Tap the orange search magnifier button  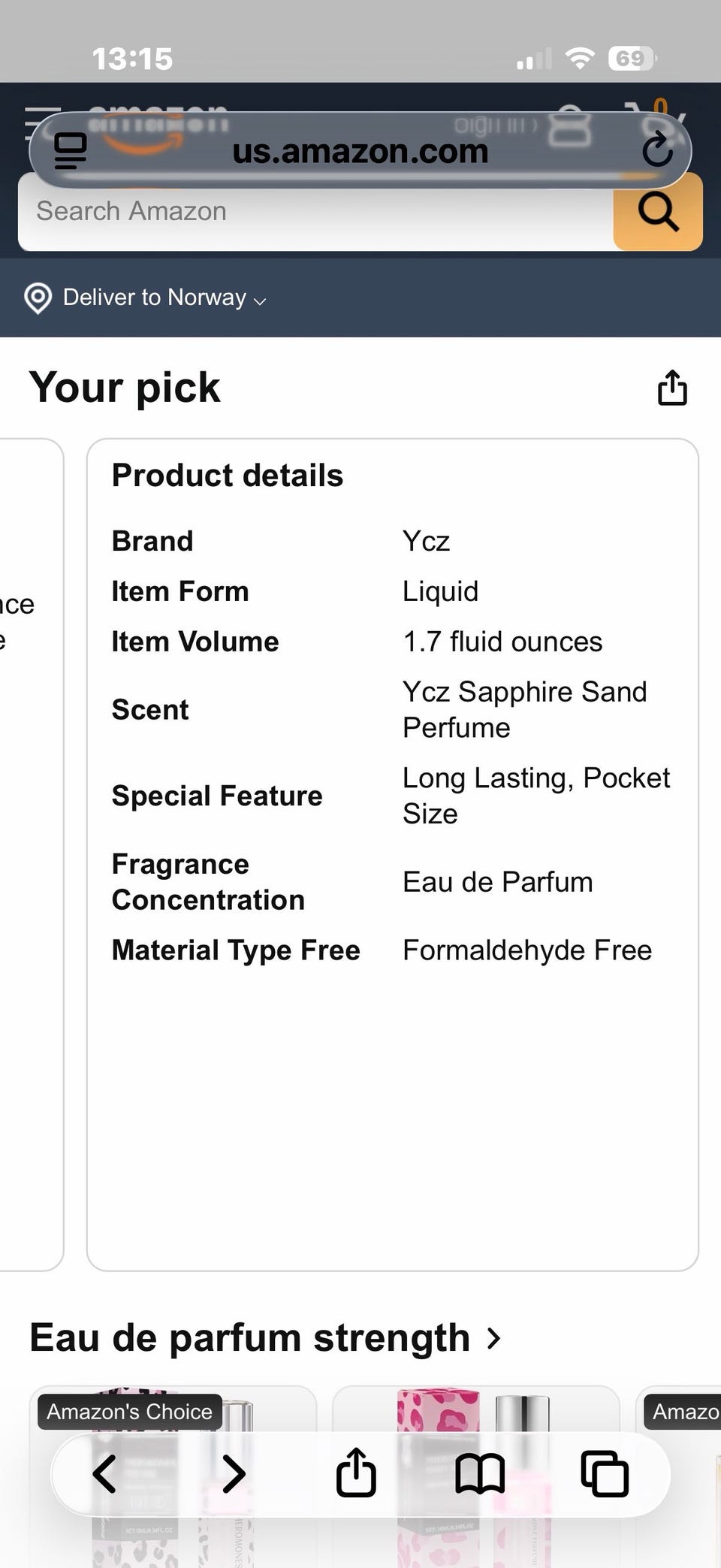(x=658, y=212)
